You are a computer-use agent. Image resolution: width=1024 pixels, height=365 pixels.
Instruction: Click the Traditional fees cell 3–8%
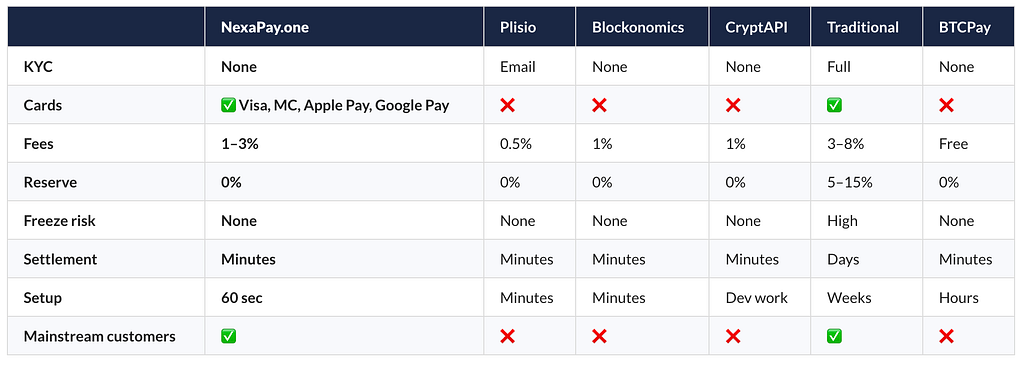click(x=846, y=144)
